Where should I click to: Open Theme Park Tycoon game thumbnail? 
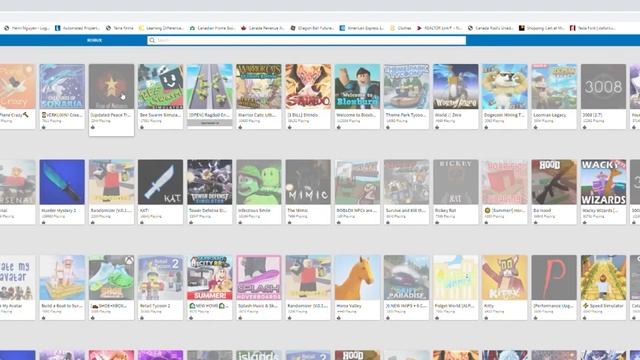[x=407, y=87]
